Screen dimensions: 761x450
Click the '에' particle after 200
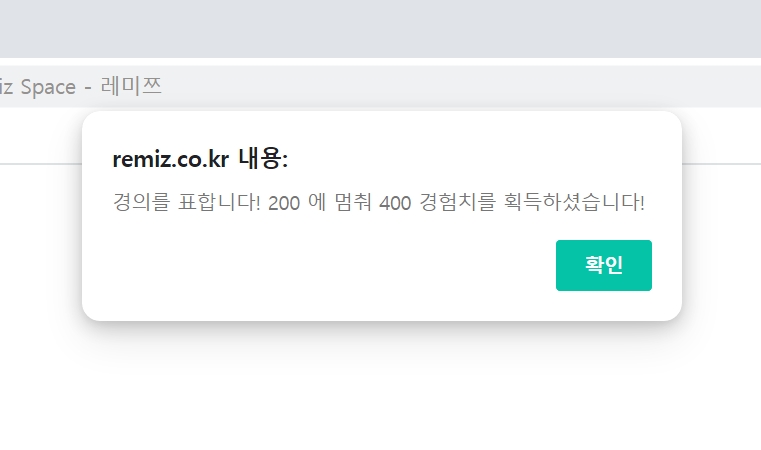point(317,202)
